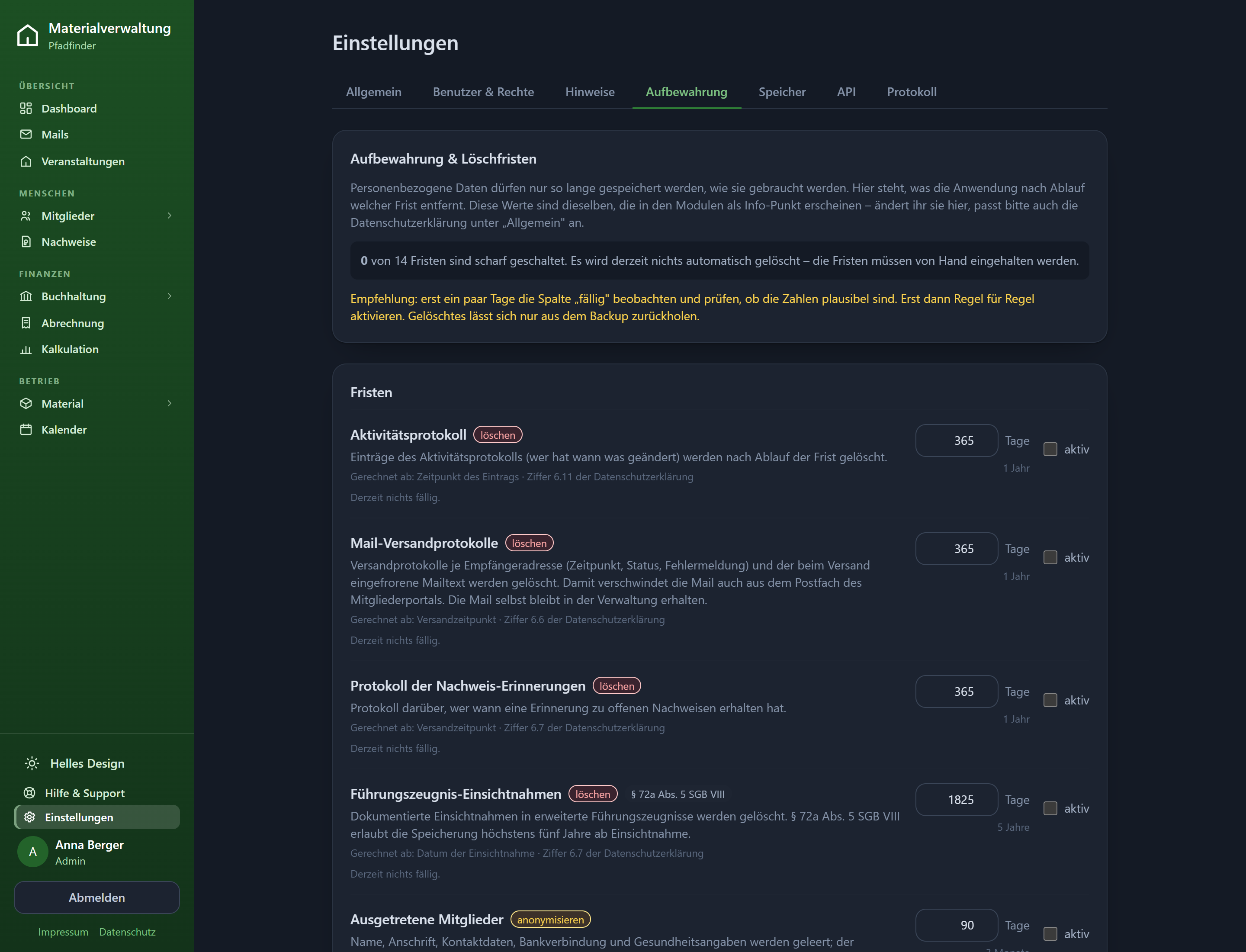This screenshot has width=1246, height=952.
Task: Click the Abrechnung receipt icon
Action: 26,323
